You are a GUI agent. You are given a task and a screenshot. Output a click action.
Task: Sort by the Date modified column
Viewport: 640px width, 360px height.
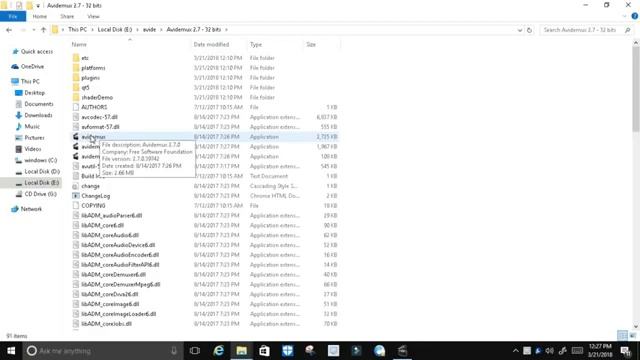click(211, 44)
